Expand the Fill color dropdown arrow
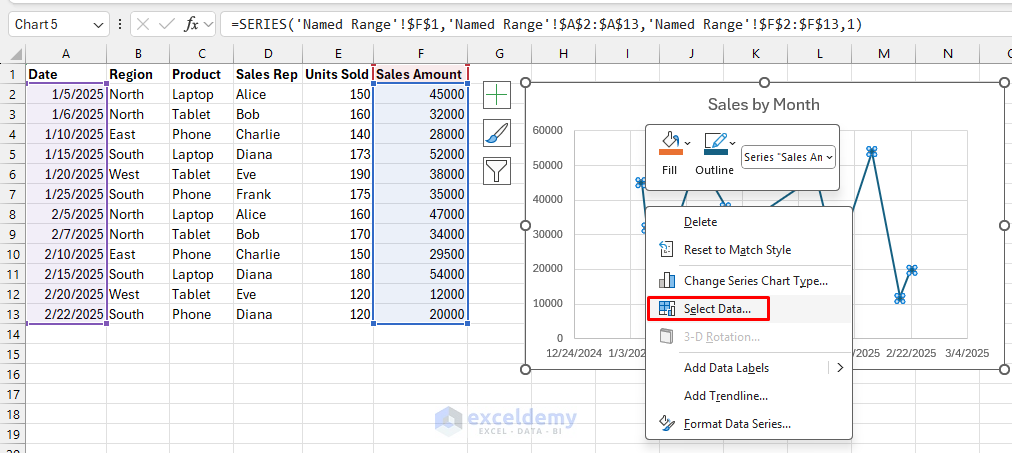This screenshot has width=1012, height=453. pyautogui.click(x=687, y=143)
